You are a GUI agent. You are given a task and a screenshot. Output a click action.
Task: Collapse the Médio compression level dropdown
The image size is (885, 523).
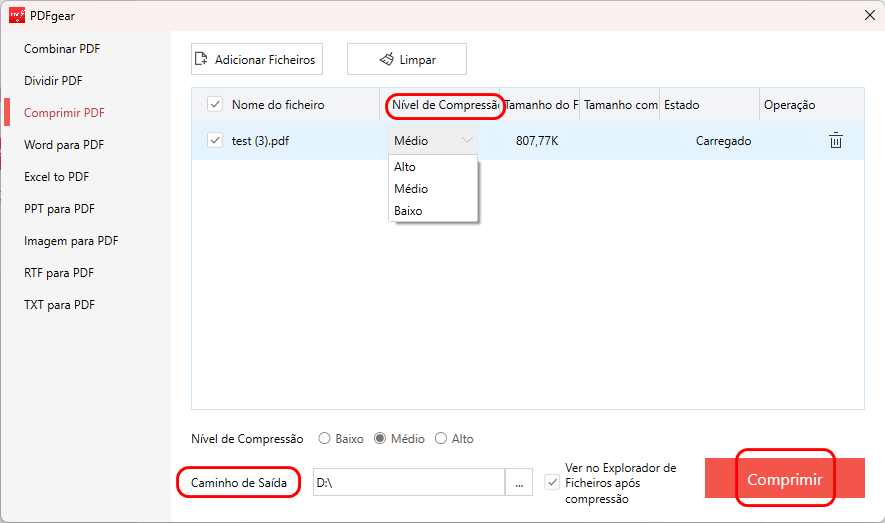coord(433,140)
